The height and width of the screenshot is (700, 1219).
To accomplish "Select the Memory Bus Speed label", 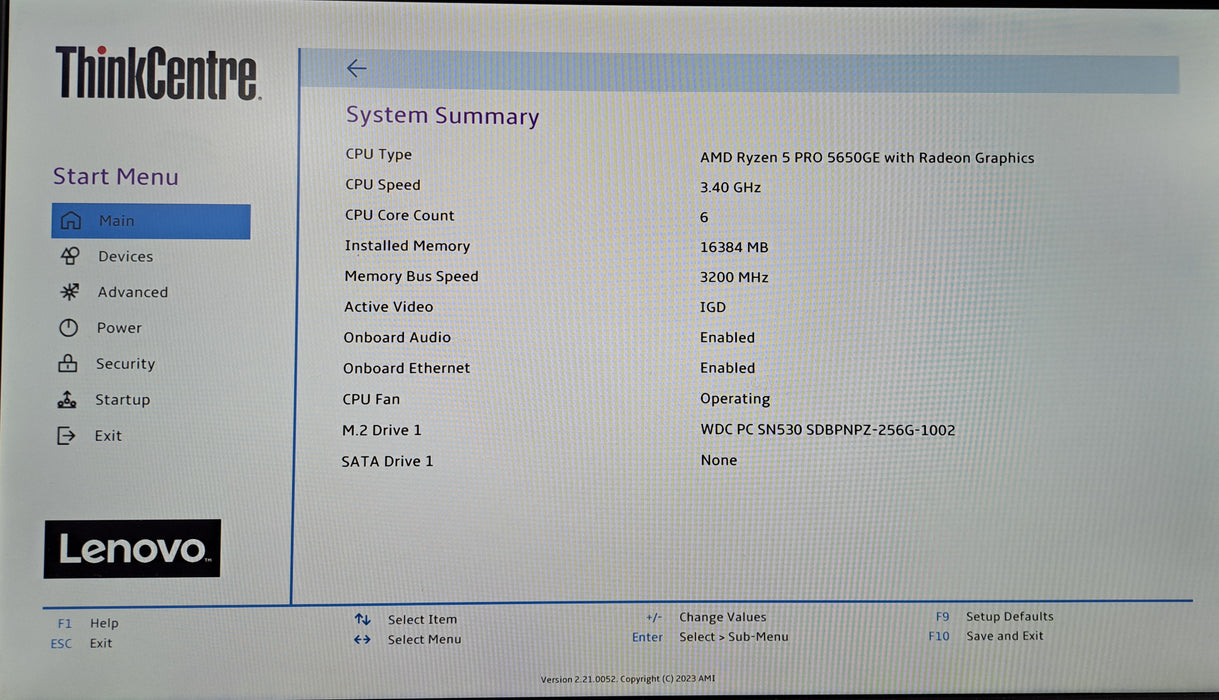I will pyautogui.click(x=412, y=277).
